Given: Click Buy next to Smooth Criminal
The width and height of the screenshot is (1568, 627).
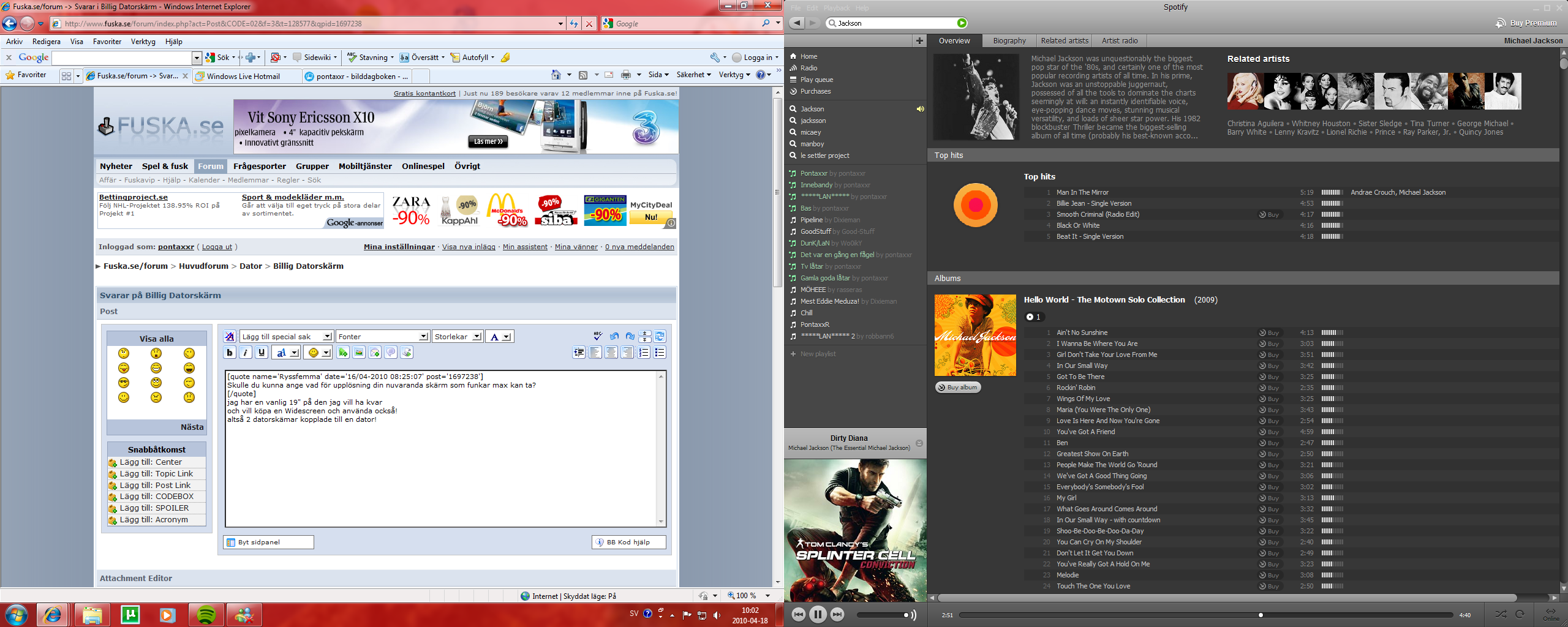Looking at the screenshot, I should [x=1268, y=214].
